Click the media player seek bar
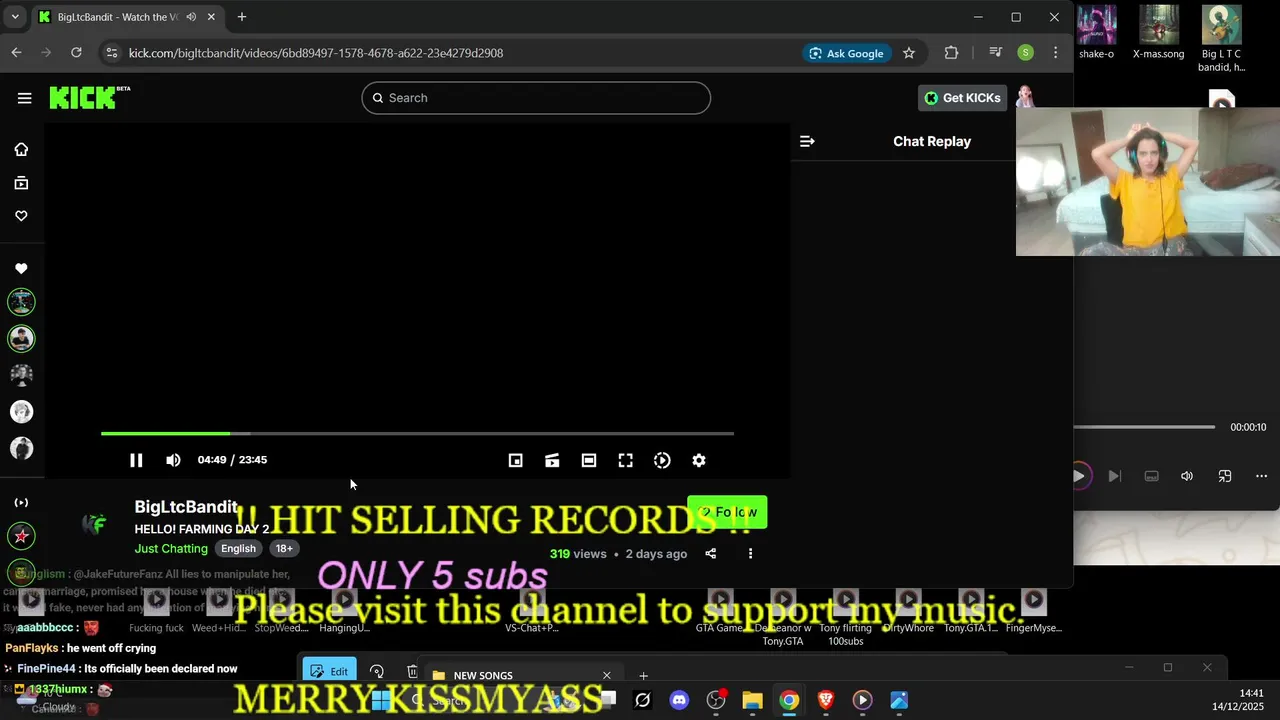1280x720 pixels. click(x=1144, y=427)
